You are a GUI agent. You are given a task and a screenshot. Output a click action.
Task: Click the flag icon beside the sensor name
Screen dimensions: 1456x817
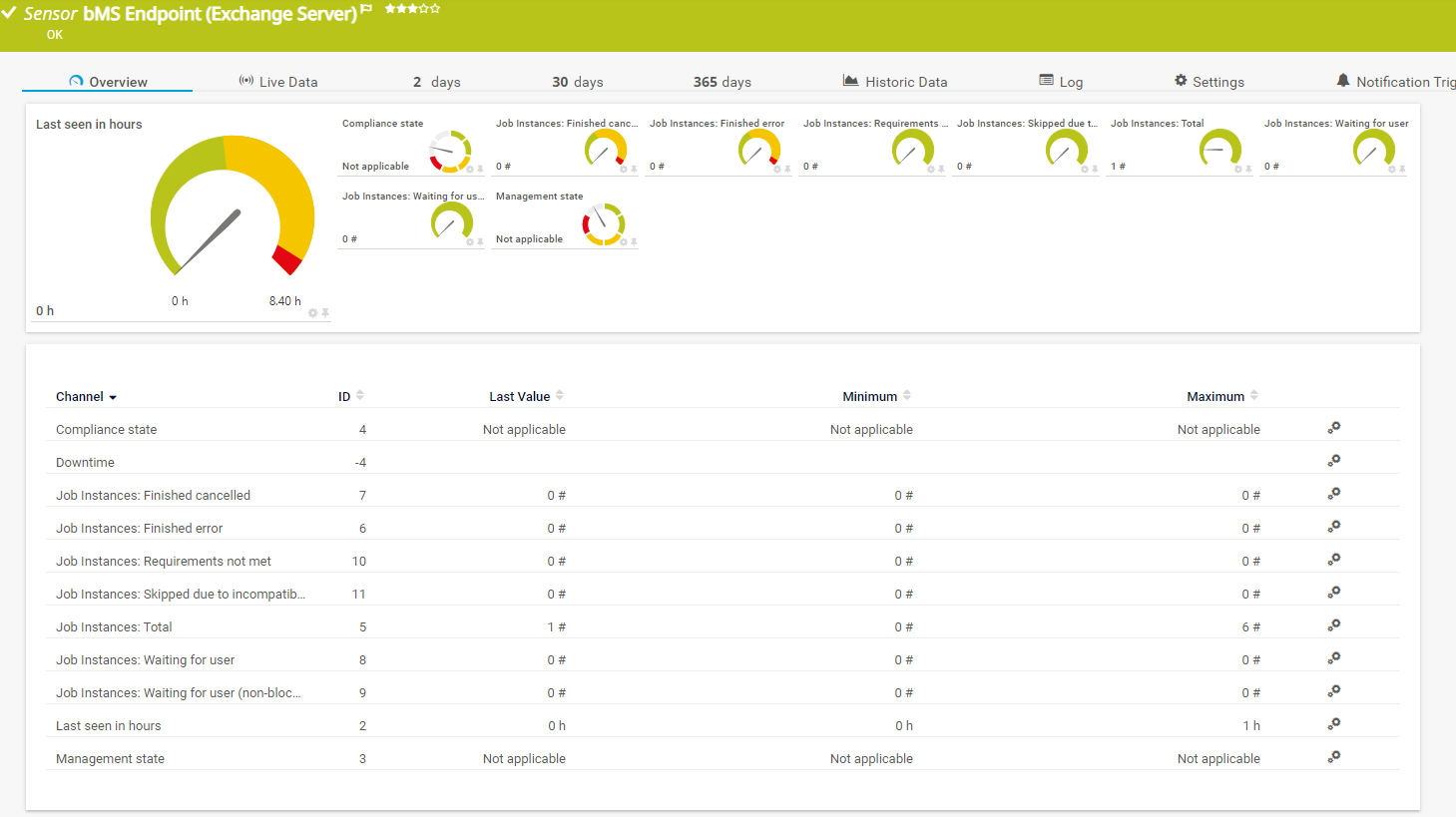coord(366,9)
